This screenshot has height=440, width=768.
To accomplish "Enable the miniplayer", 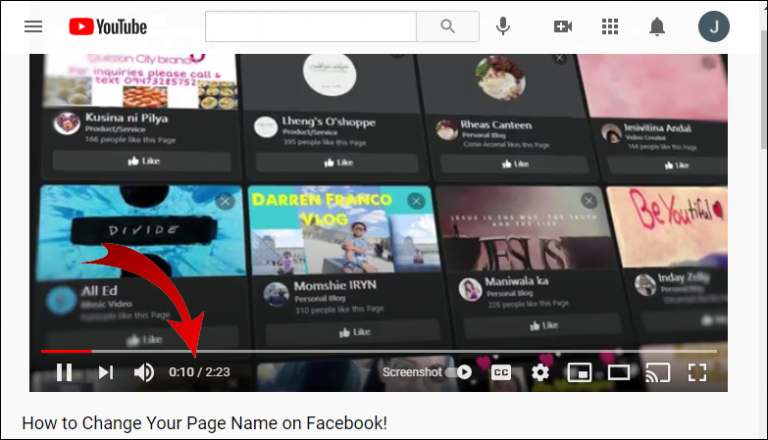I will click(579, 372).
